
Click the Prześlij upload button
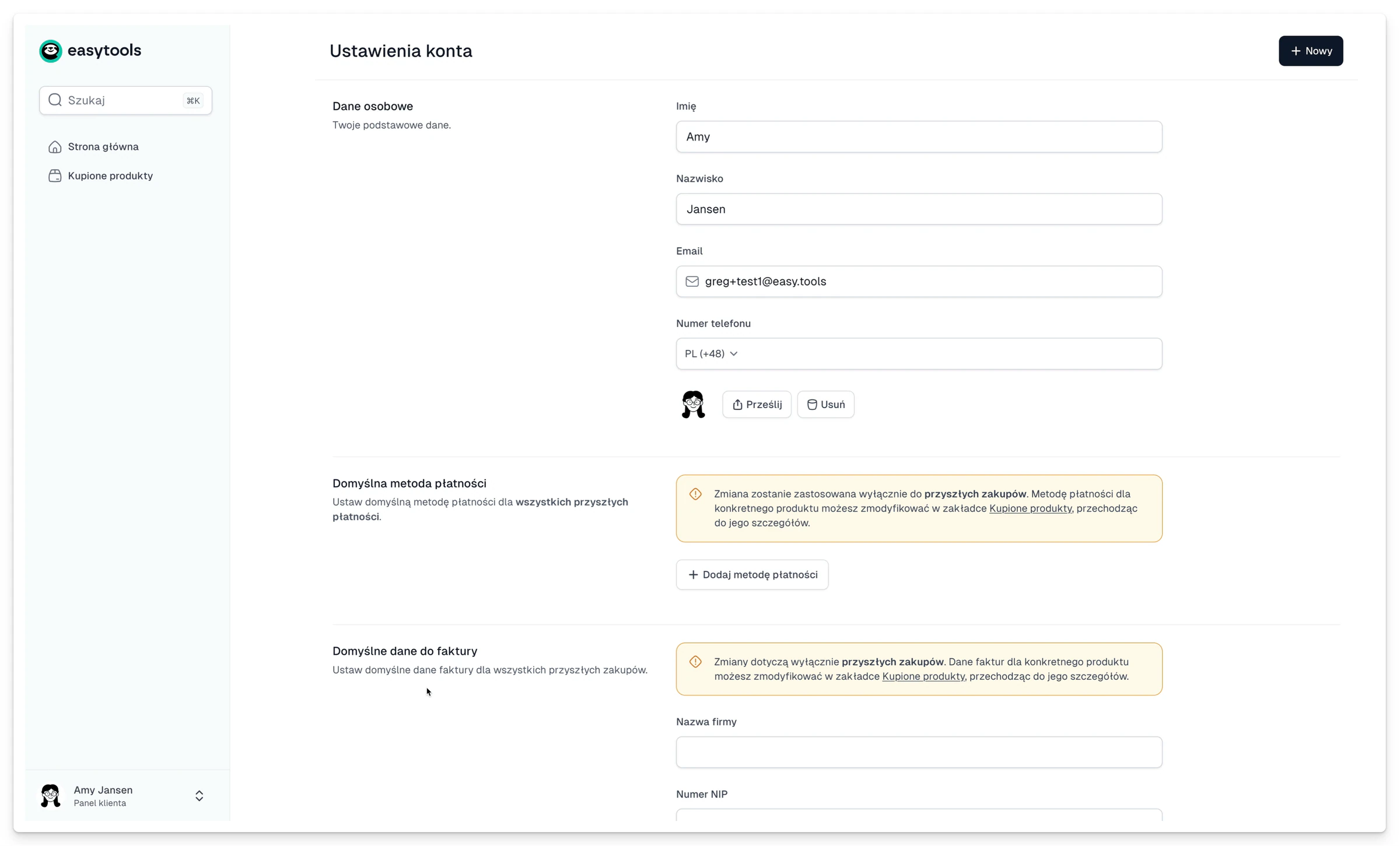(x=757, y=405)
